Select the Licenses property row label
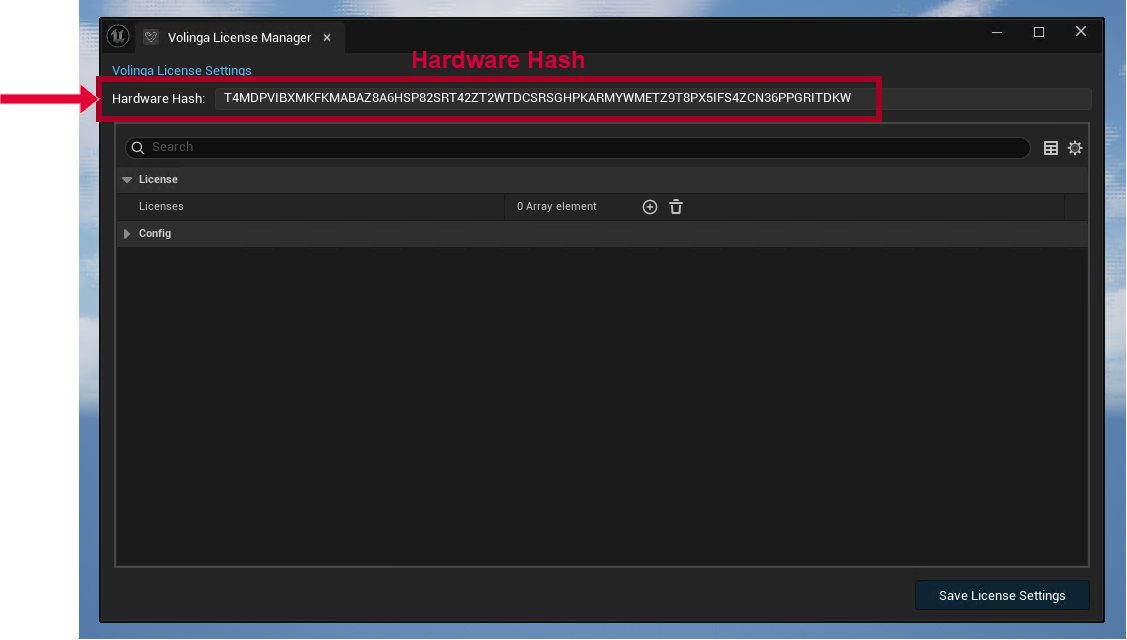The width and height of the screenshot is (1127, 640). click(161, 207)
